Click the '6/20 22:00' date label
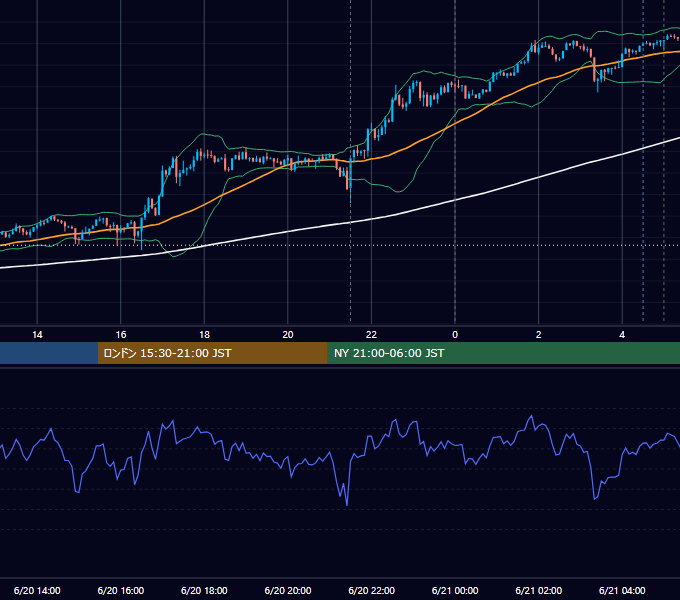Image resolution: width=680 pixels, height=600 pixels. 371,590
